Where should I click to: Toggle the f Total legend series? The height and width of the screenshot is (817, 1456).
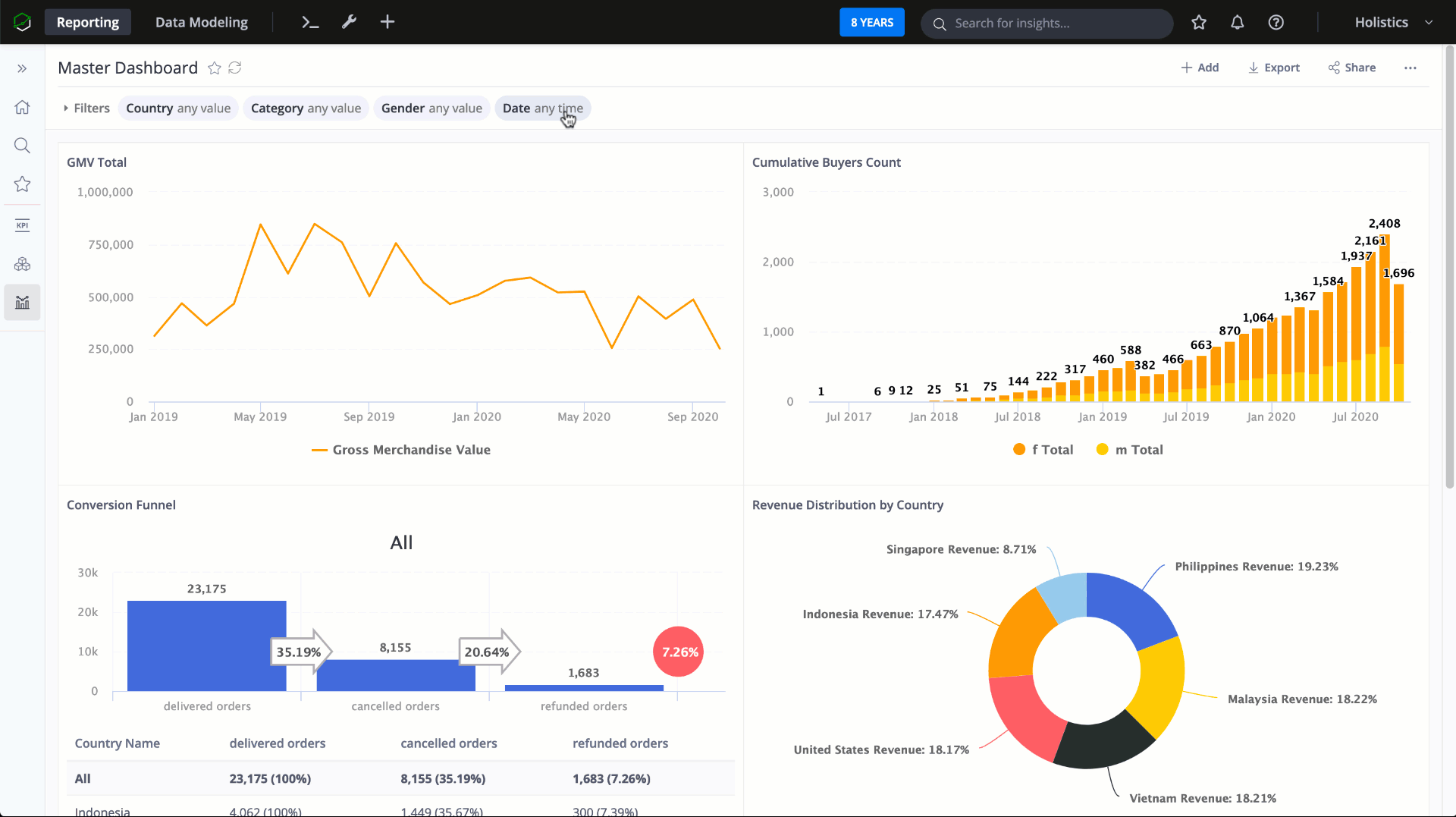pyautogui.click(x=1043, y=450)
